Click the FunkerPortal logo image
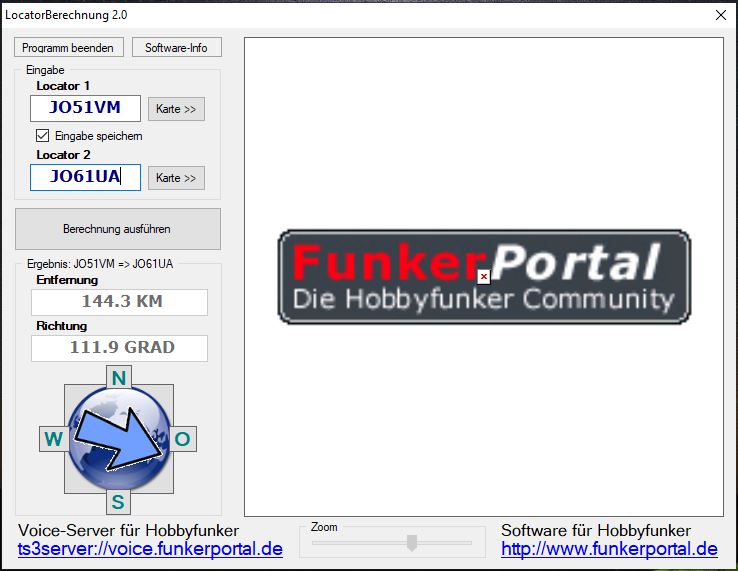The height and width of the screenshot is (571, 738). point(484,277)
